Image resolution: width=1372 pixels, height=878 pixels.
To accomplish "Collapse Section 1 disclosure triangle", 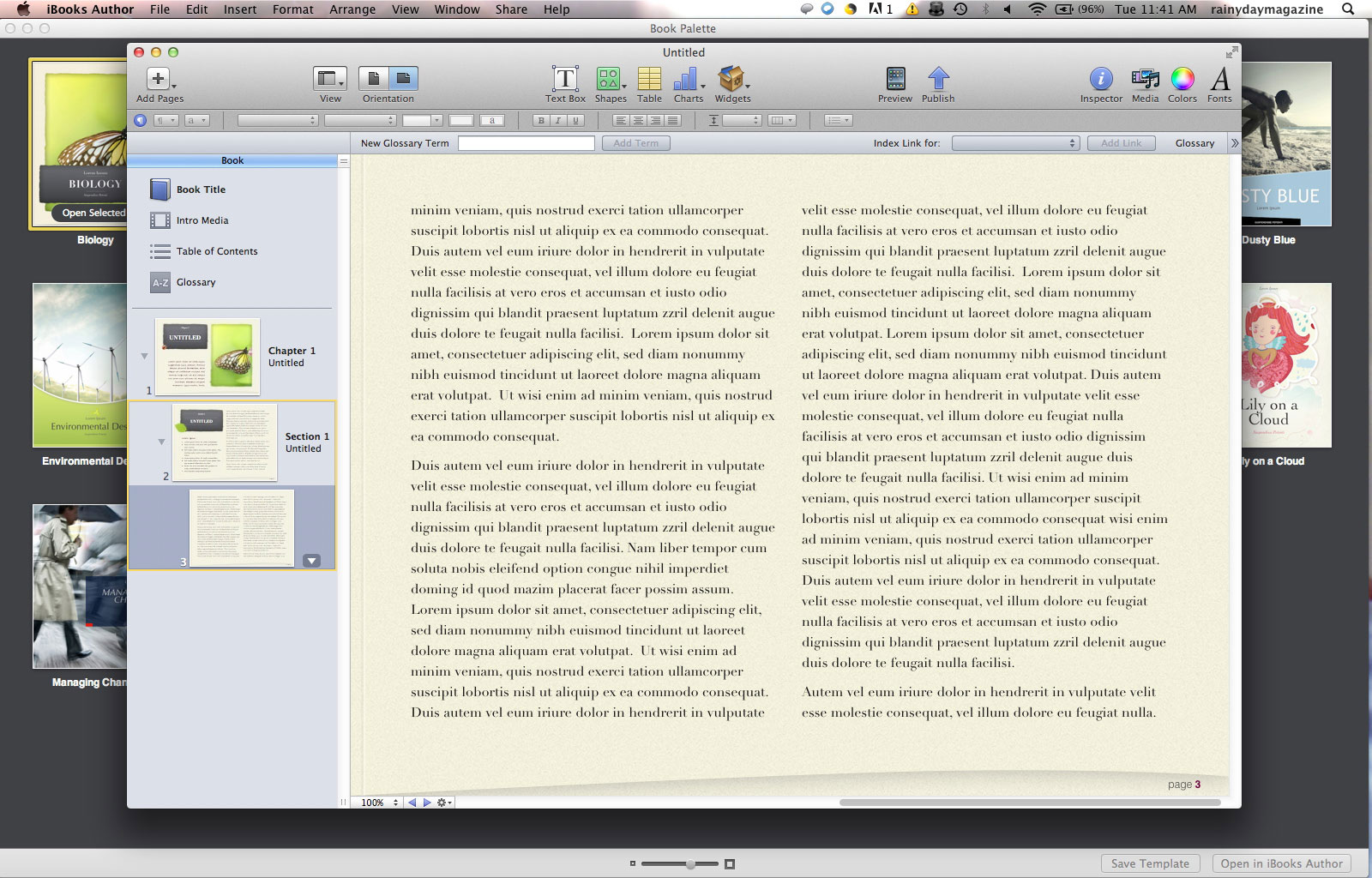I will [161, 442].
